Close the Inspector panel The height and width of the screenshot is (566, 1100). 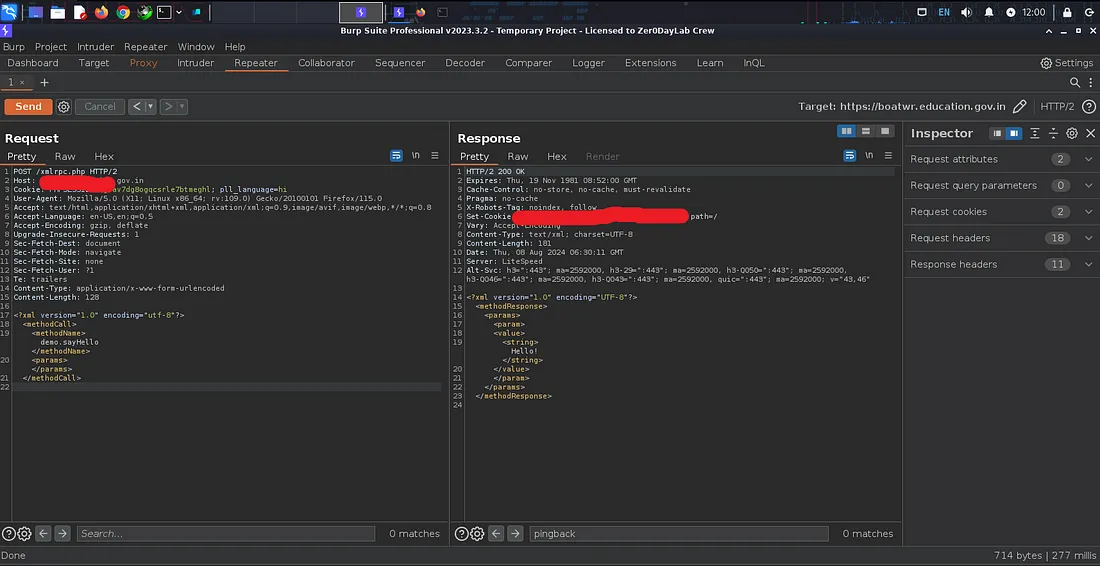(1090, 133)
